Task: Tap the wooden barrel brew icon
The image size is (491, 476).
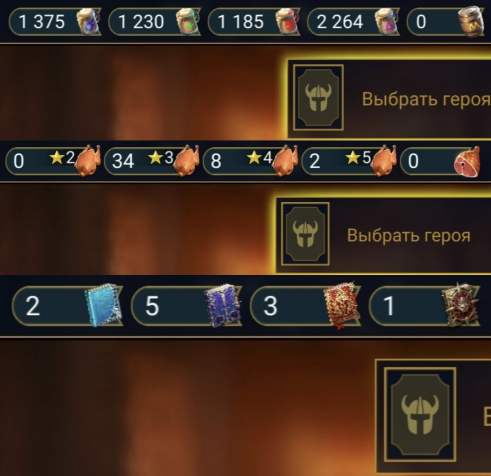Action: coord(471,21)
